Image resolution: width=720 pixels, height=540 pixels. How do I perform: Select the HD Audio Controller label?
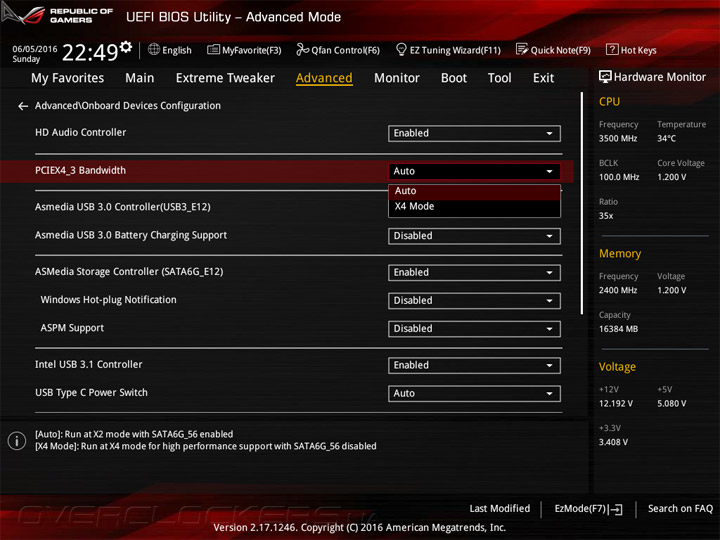click(80, 132)
